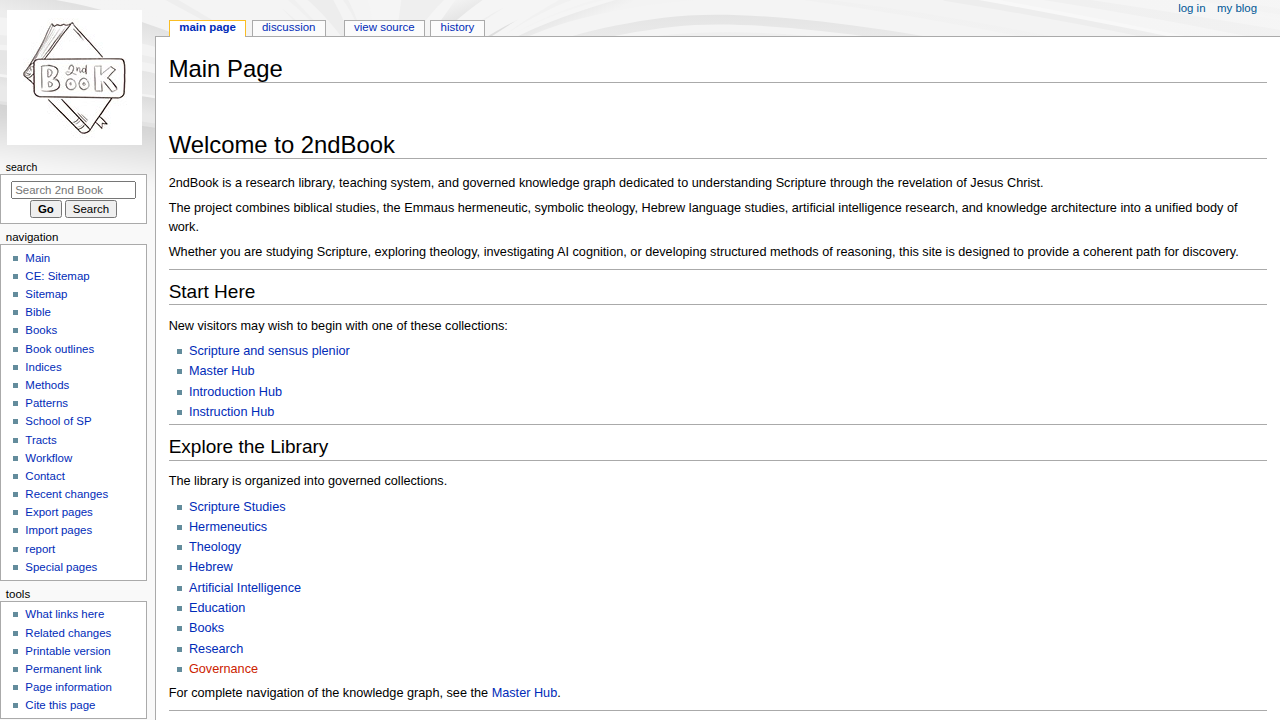Open Scripture and sensus plenior link
1280x720 pixels.
click(x=269, y=351)
